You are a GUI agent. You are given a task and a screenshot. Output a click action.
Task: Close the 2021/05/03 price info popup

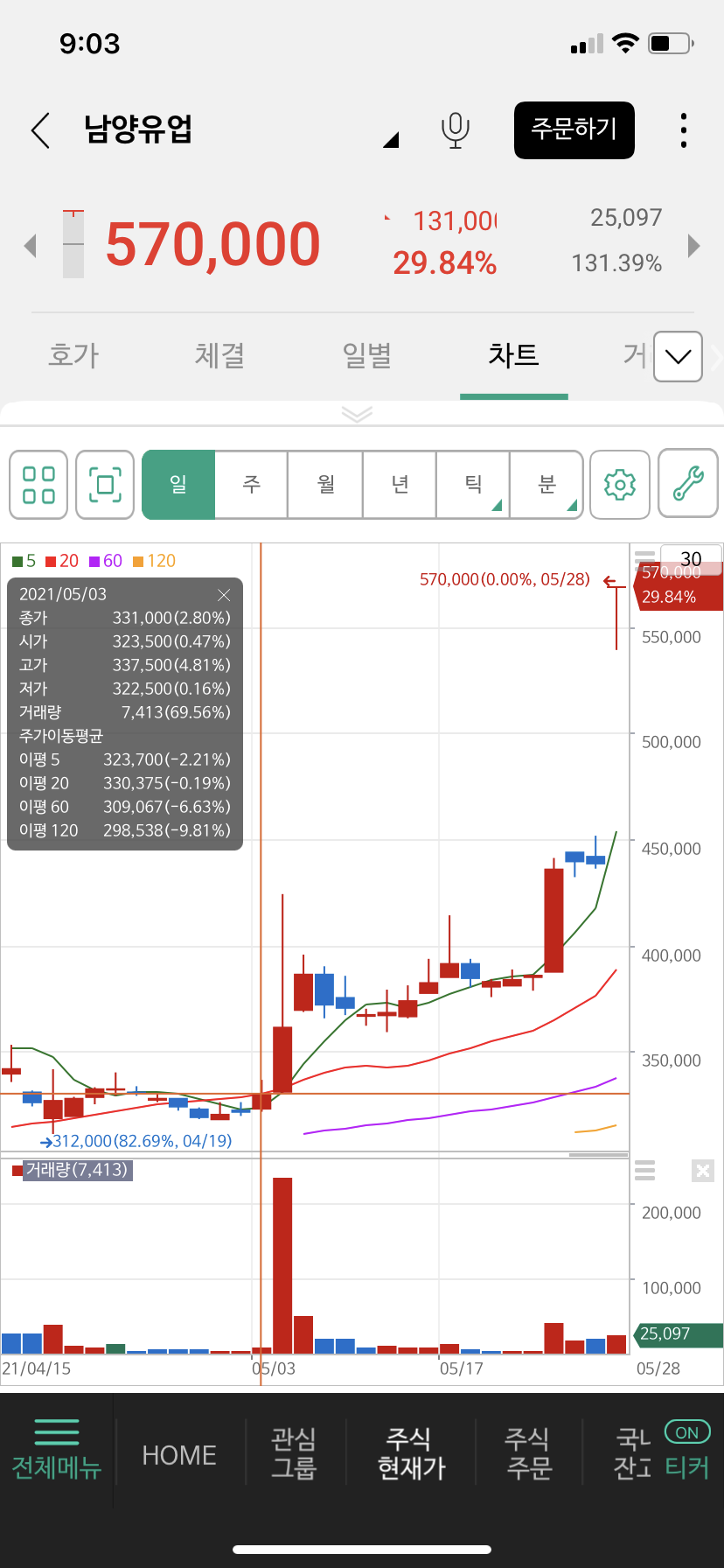point(224,595)
